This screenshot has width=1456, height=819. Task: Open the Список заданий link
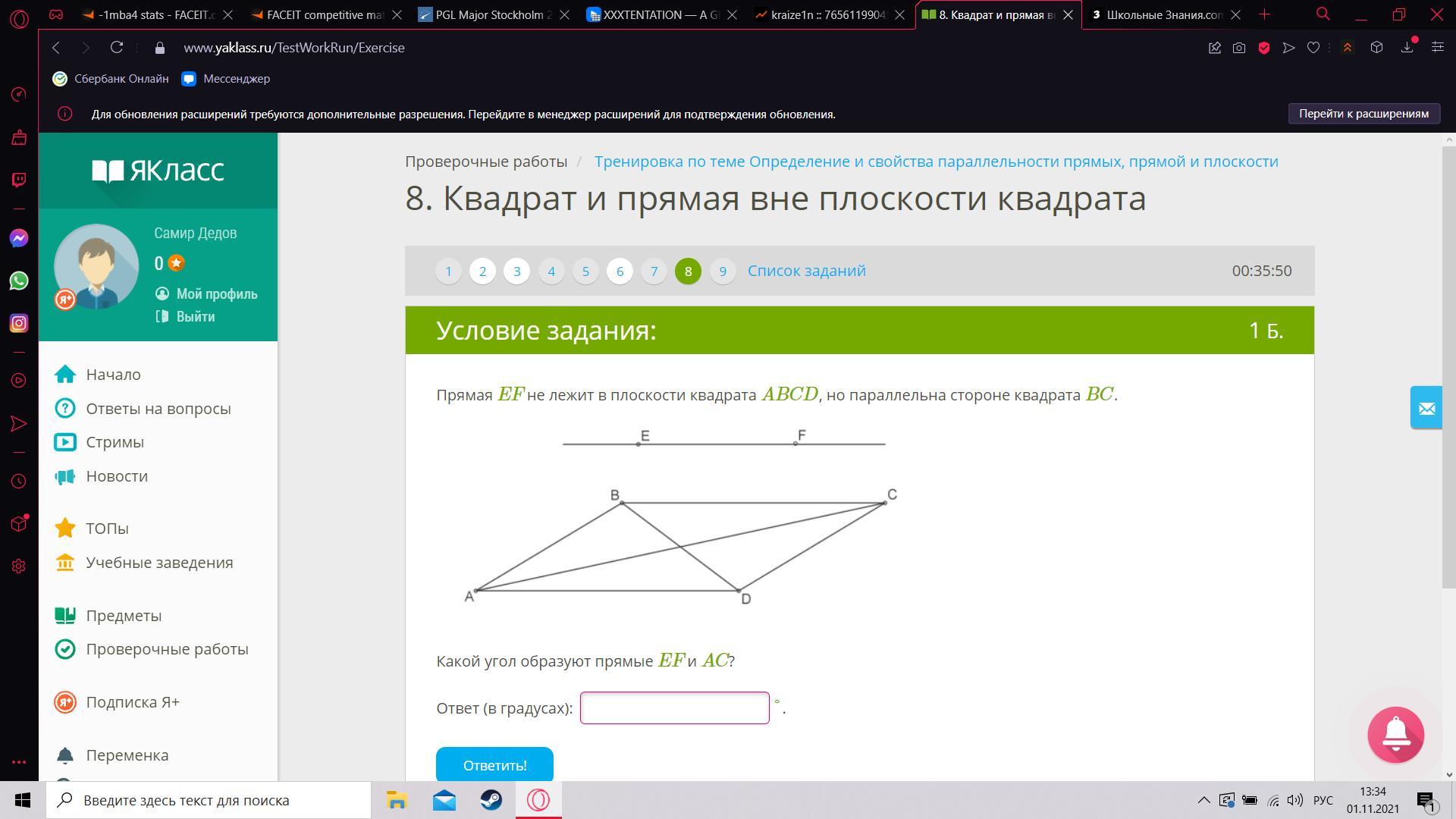pos(806,271)
